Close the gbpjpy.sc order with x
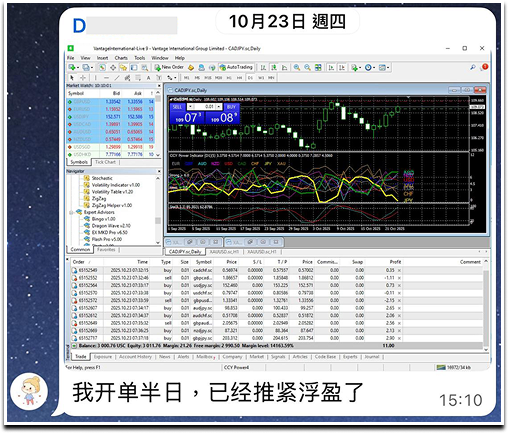Screen dimensions: 508x433 click(399, 338)
